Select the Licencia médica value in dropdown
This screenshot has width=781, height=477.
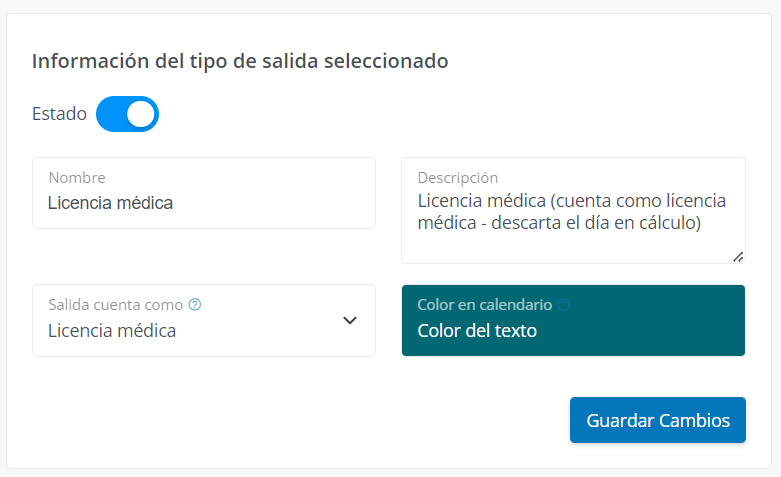point(112,331)
